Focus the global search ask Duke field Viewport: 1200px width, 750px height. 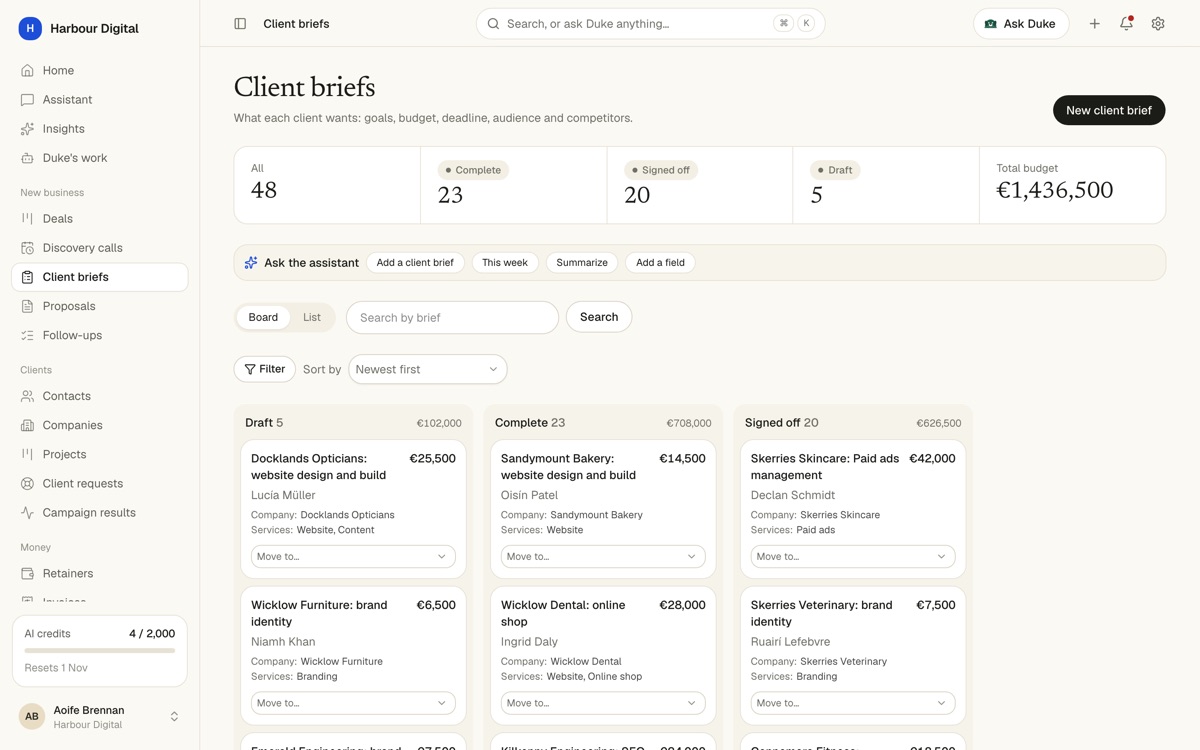[651, 23]
